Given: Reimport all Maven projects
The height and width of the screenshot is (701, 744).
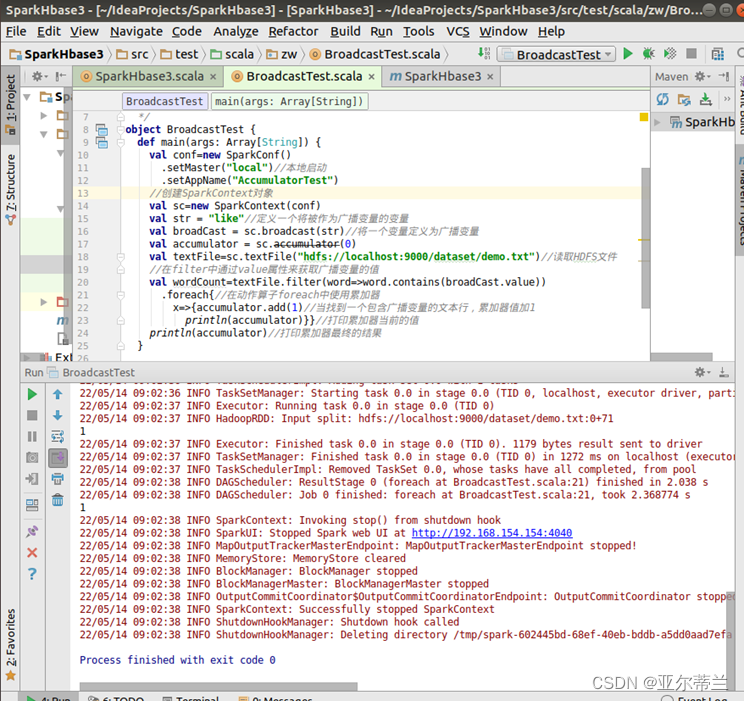Looking at the screenshot, I should tap(662, 99).
